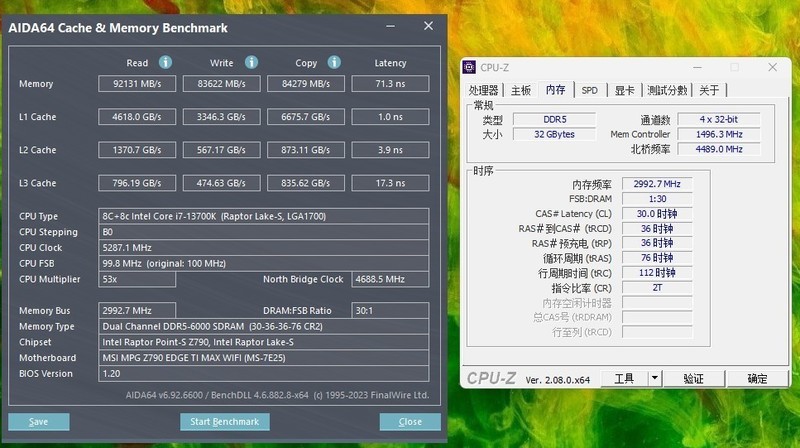Click L2 Cache Copy value 873.11 GB/s
This screenshot has height=448, width=800.
[306, 150]
